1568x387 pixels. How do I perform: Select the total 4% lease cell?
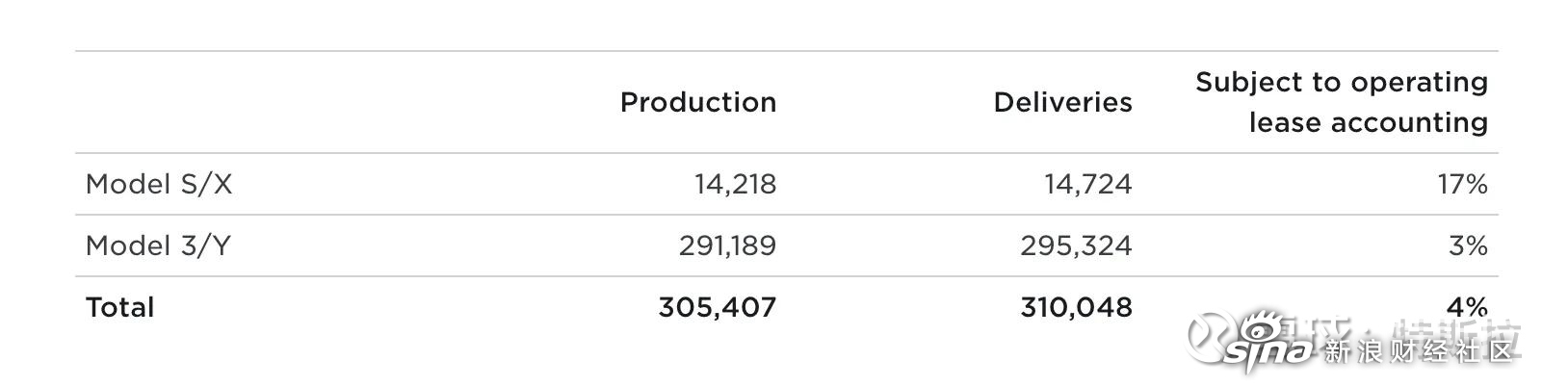(x=1468, y=307)
